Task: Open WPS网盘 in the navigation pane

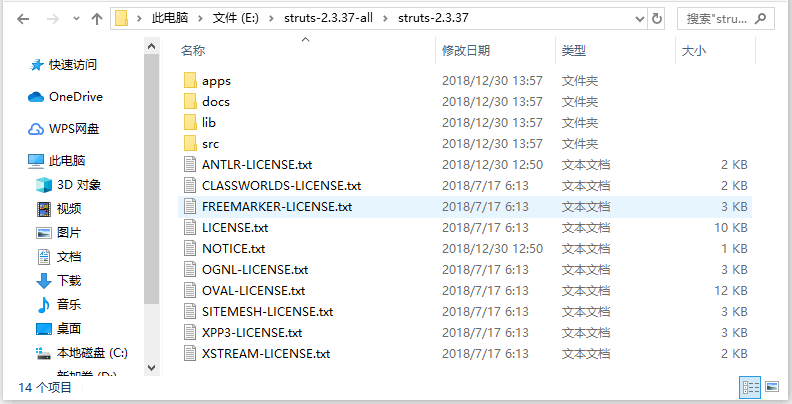Action: (x=74, y=129)
